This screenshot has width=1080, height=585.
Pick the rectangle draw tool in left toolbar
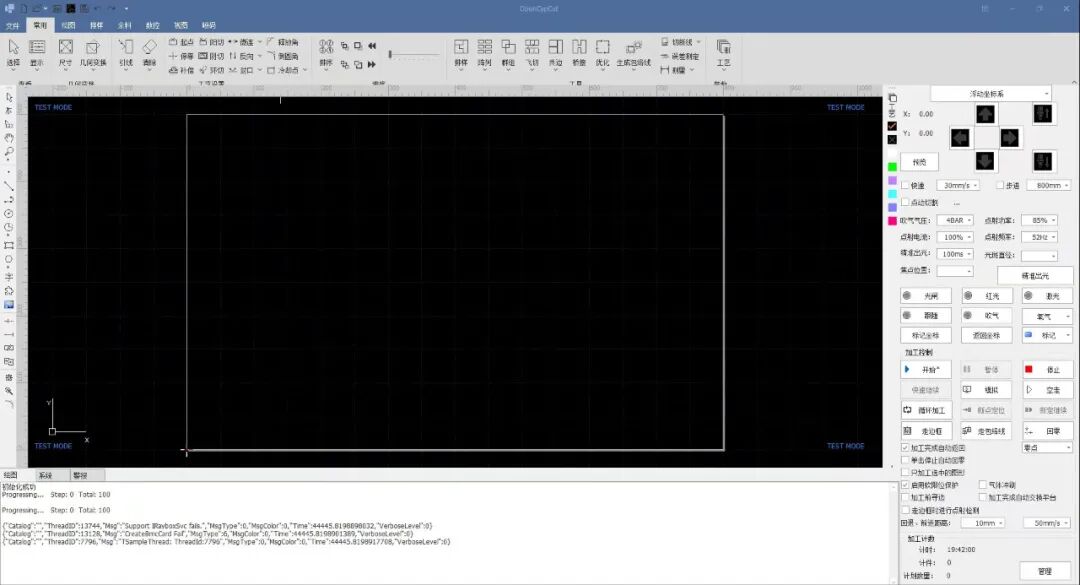click(9, 245)
